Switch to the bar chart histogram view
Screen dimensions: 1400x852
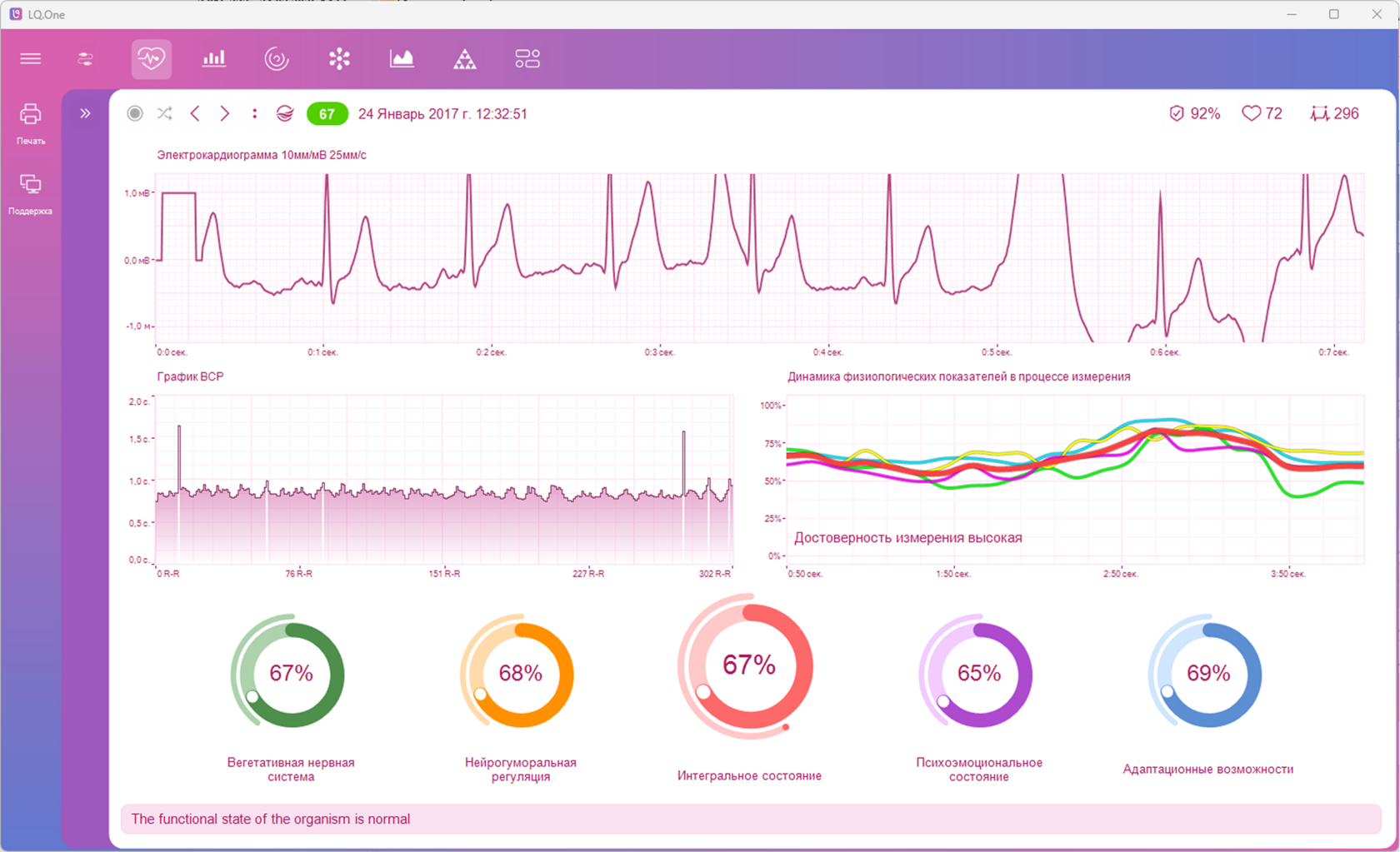(x=214, y=58)
